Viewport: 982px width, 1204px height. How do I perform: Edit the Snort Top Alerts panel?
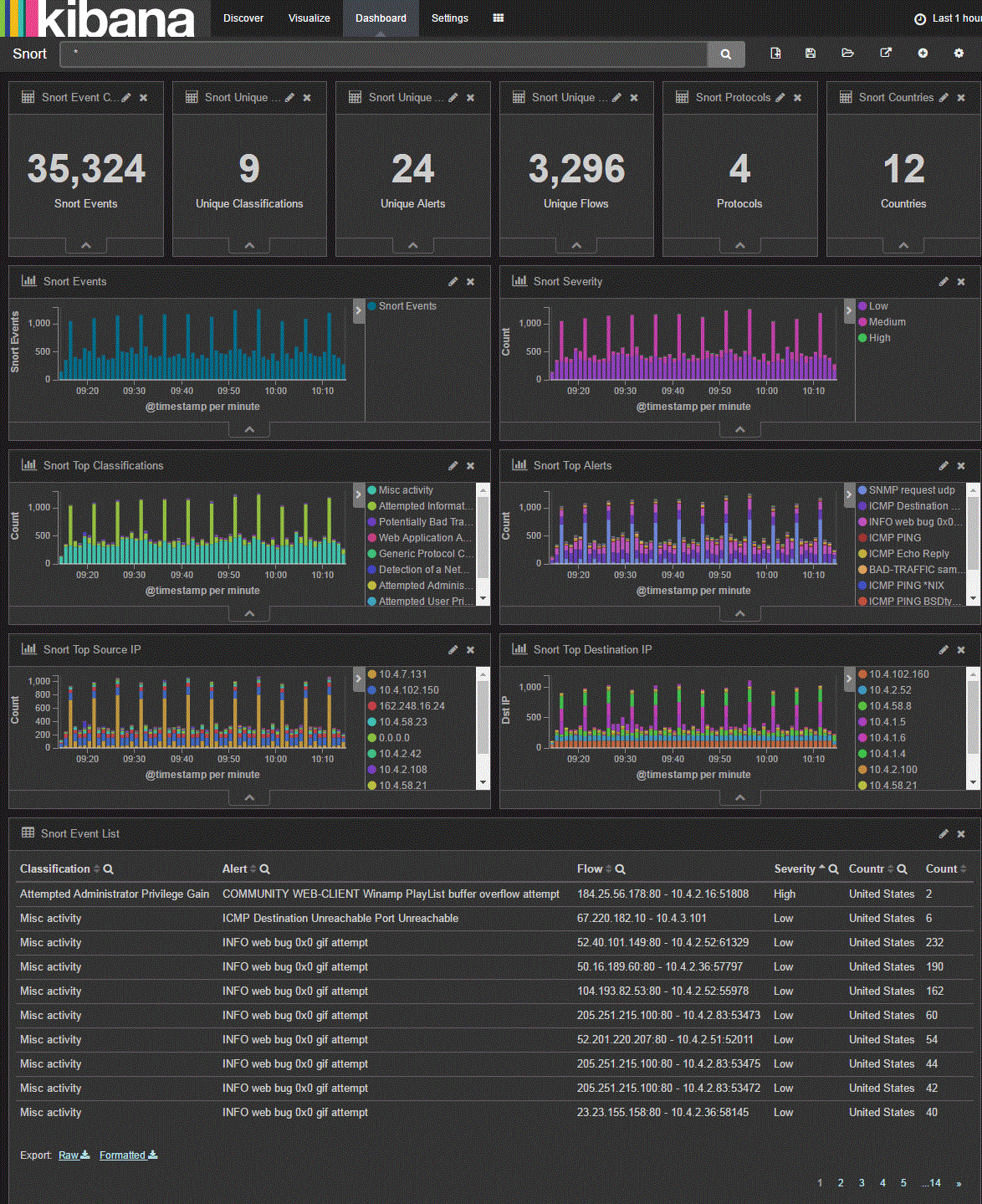point(944,466)
